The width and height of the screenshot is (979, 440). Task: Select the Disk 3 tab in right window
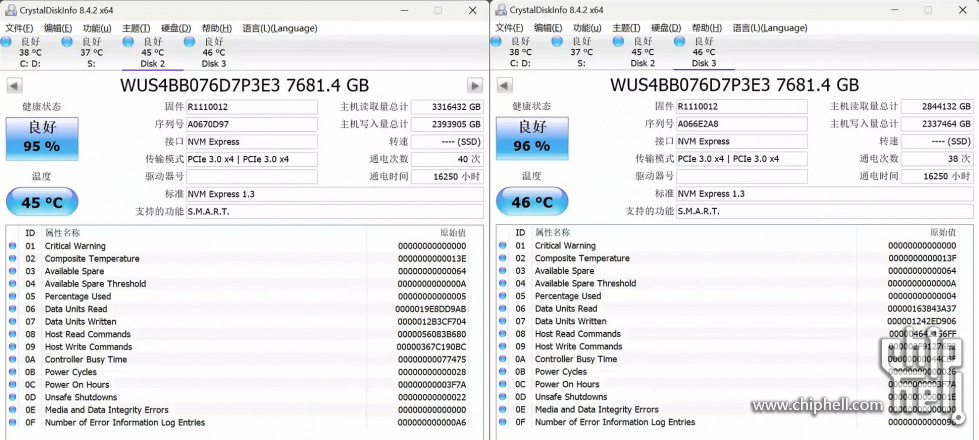[x=704, y=52]
